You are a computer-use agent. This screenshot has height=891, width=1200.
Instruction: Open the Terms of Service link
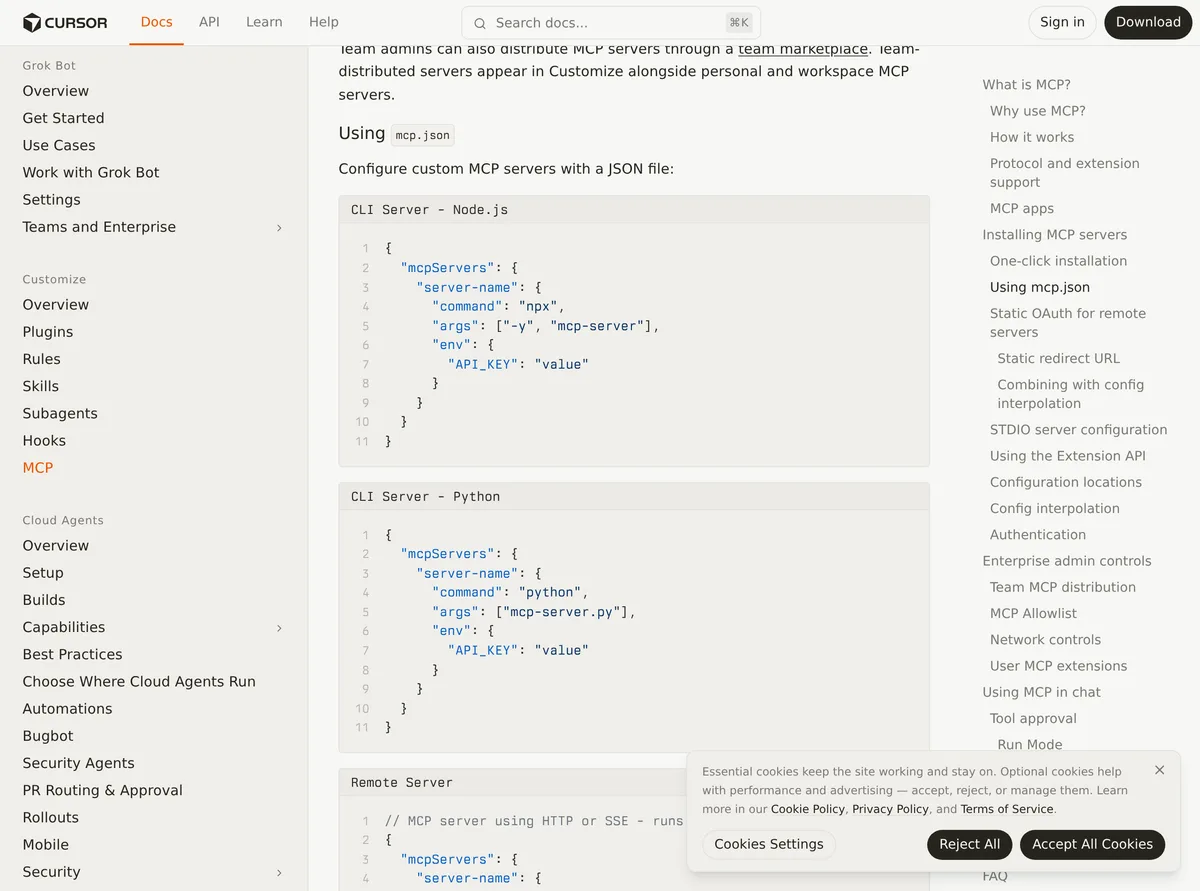(1006, 809)
